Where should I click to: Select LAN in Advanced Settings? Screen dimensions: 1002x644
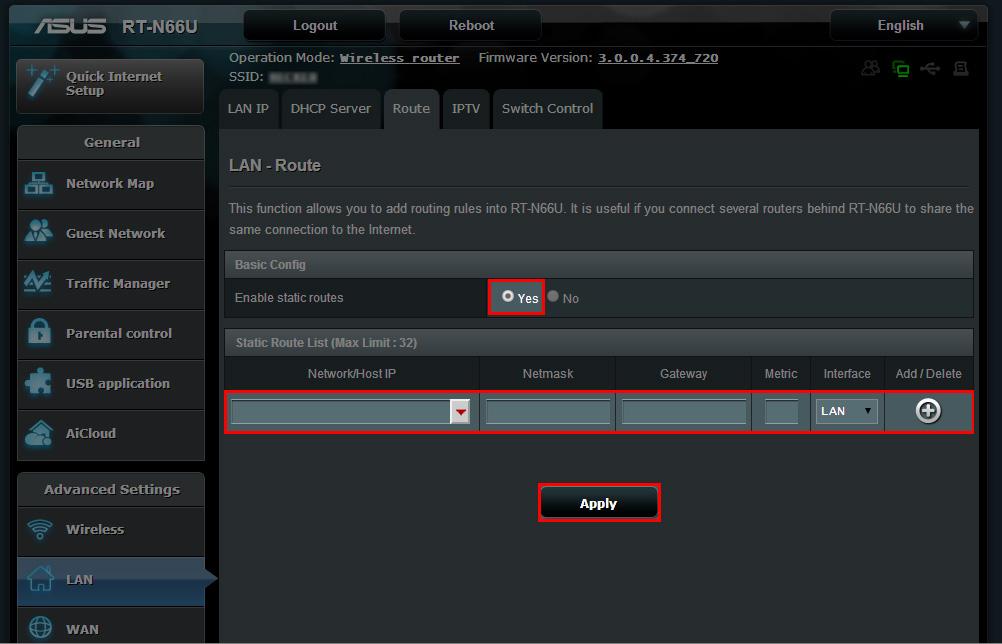(x=111, y=580)
